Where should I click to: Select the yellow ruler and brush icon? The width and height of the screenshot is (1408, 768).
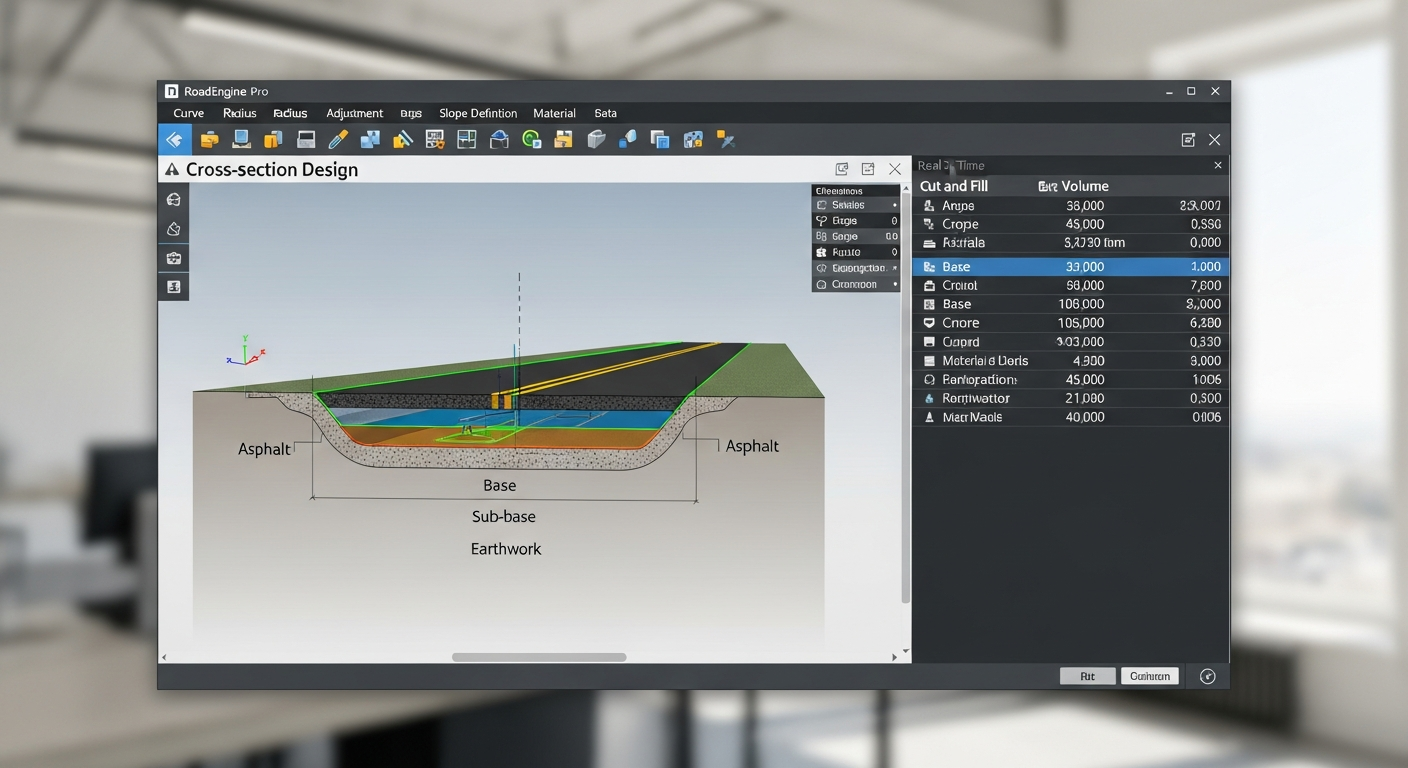(x=402, y=140)
